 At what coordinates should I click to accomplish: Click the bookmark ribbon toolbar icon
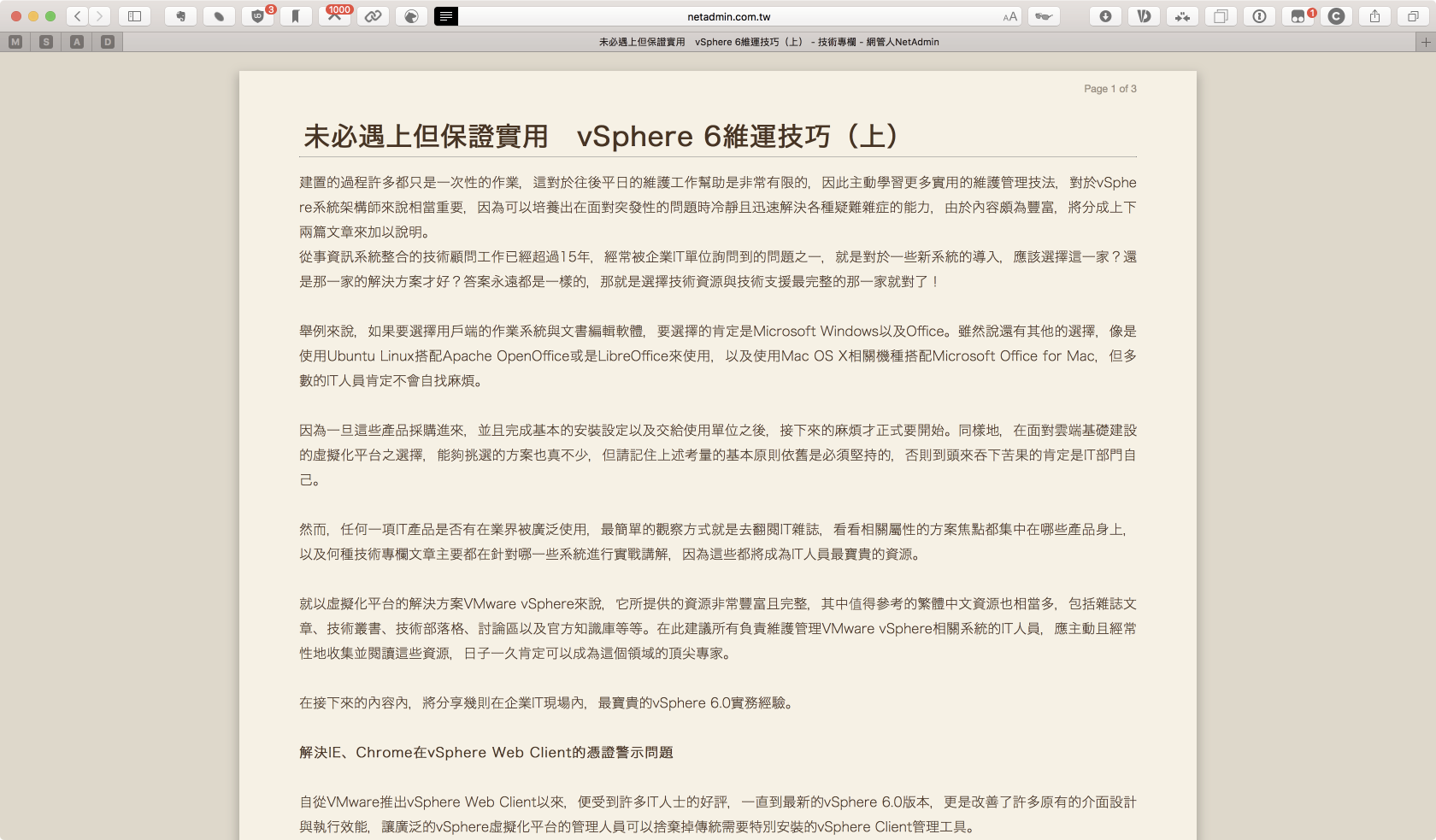[296, 16]
